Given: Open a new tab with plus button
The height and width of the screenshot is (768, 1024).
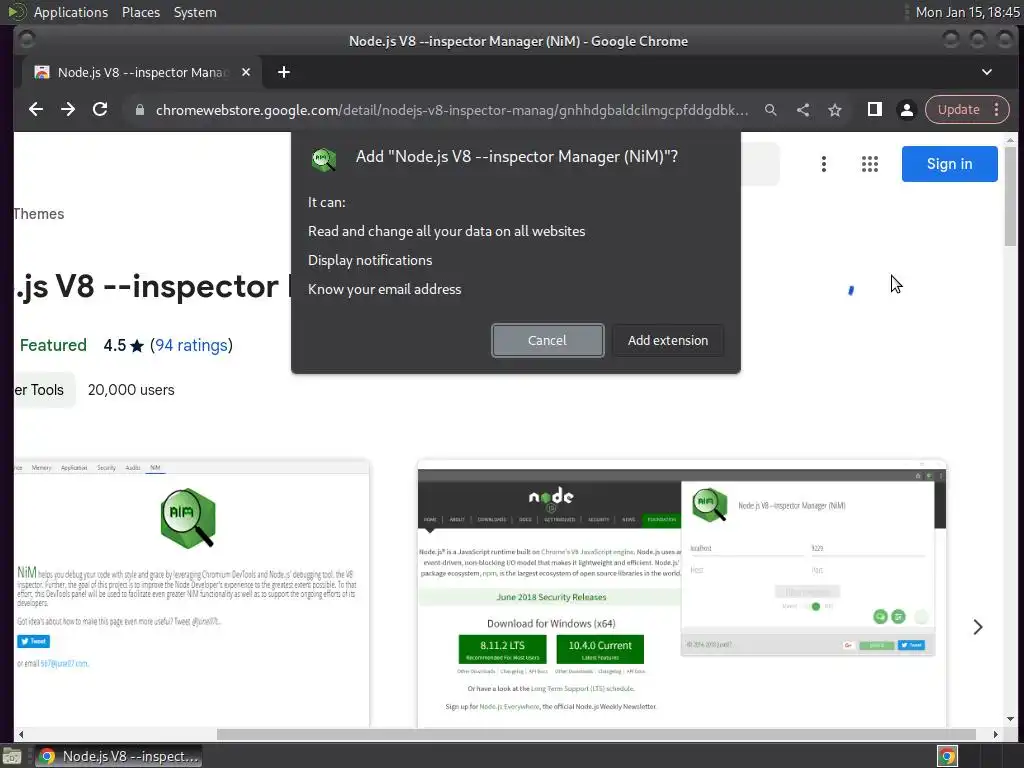Looking at the screenshot, I should 283,72.
